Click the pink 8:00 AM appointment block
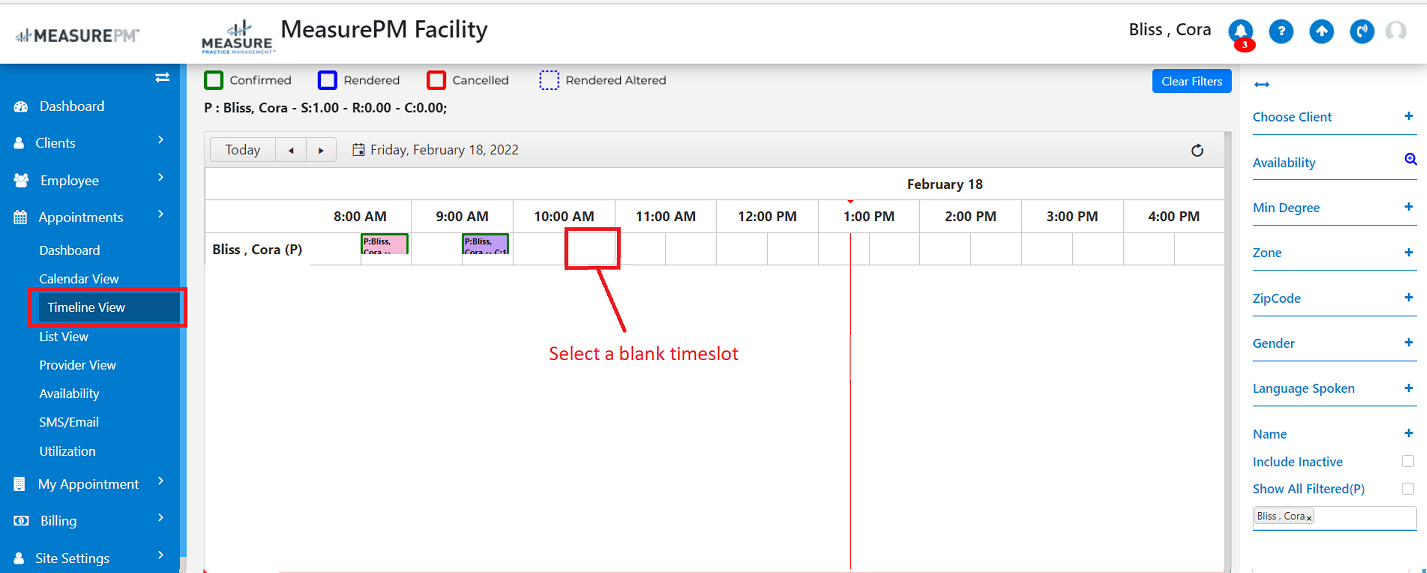Viewport: 1427px width, 573px height. coord(385,243)
